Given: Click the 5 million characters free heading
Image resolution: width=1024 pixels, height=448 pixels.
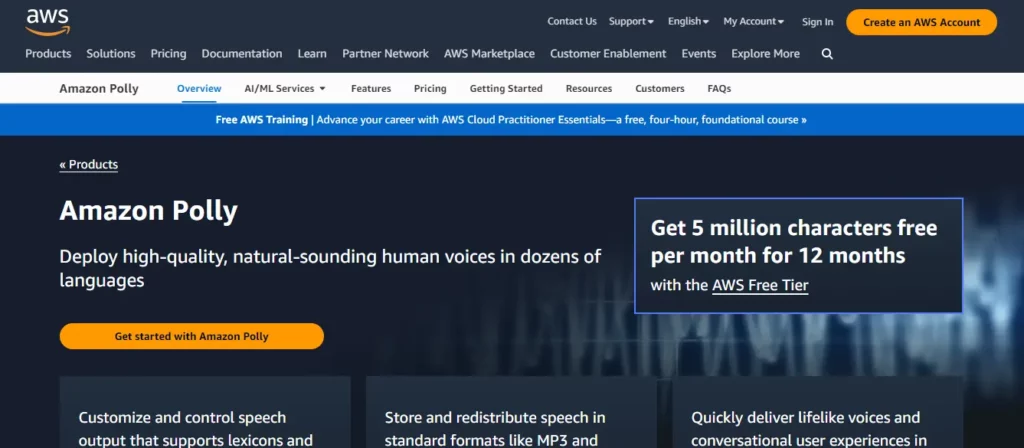Looking at the screenshot, I should point(794,242).
